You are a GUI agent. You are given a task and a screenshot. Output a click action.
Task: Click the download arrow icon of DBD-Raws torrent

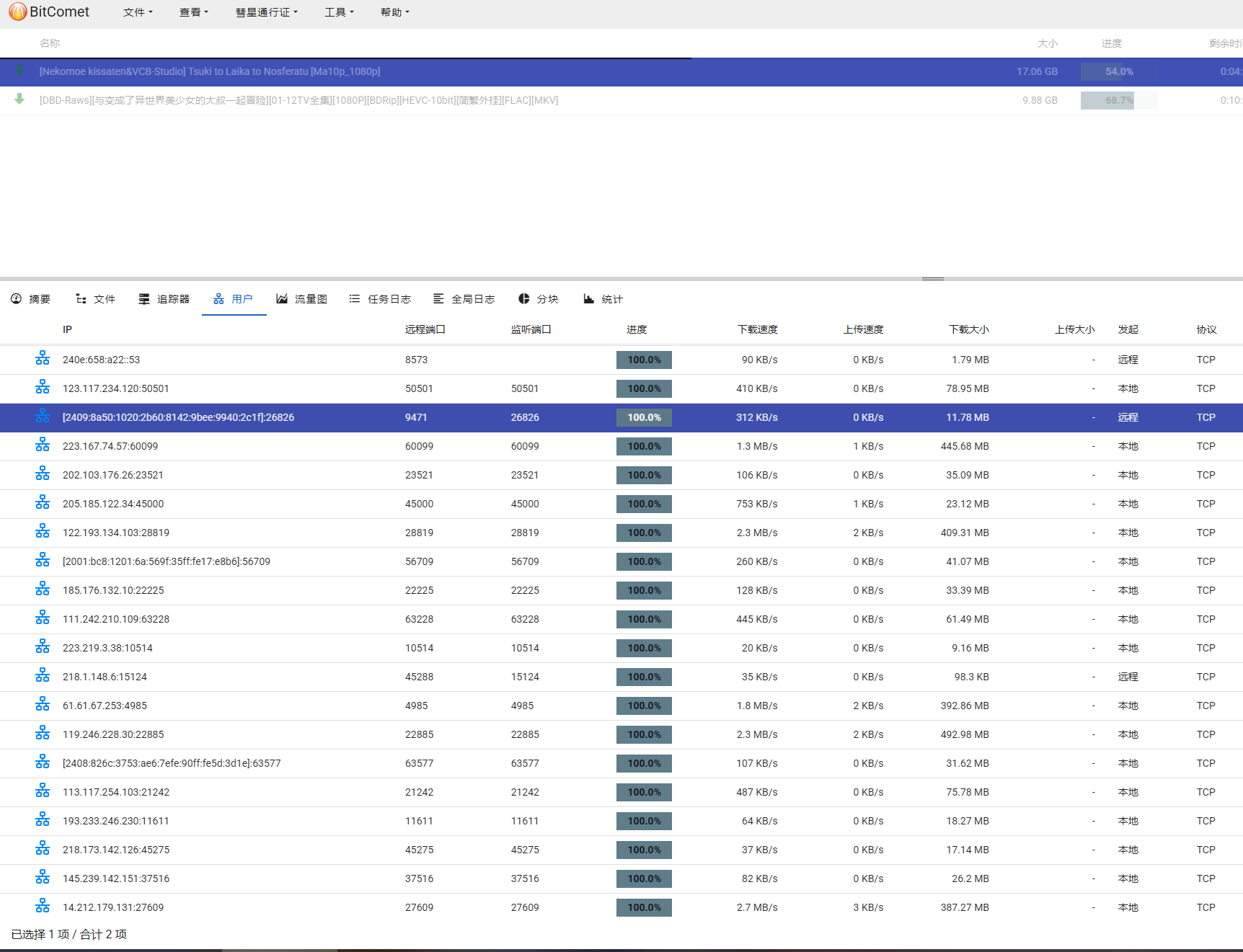pos(19,99)
